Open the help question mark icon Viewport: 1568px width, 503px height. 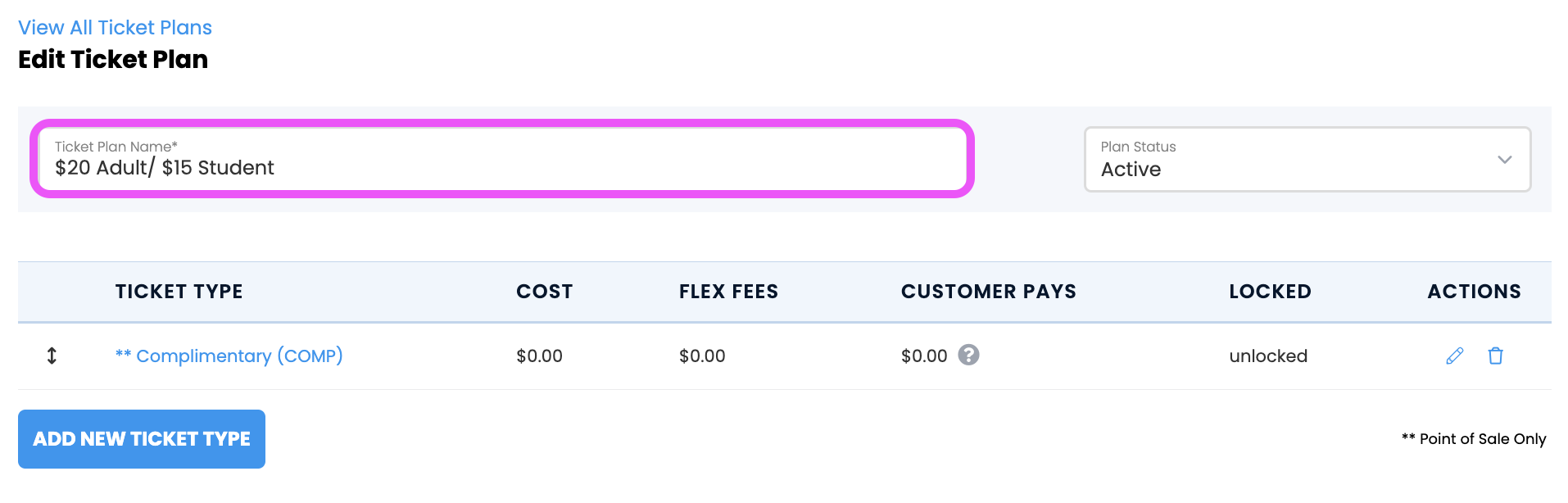(x=968, y=355)
